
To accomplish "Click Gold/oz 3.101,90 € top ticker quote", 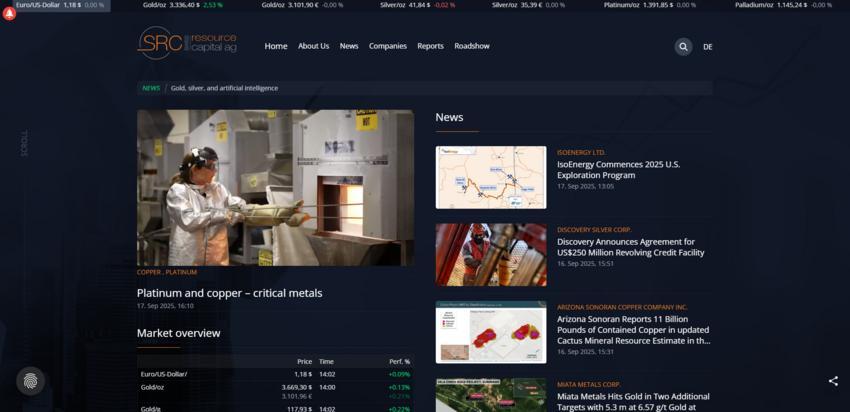I will pyautogui.click(x=302, y=5).
